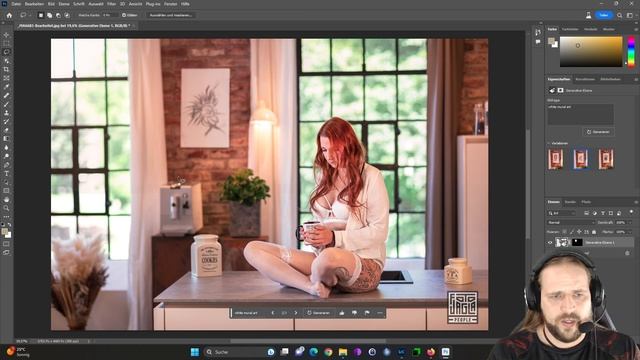Choose Add to Selection mode
Screen dimensions: 640x360
49,15
